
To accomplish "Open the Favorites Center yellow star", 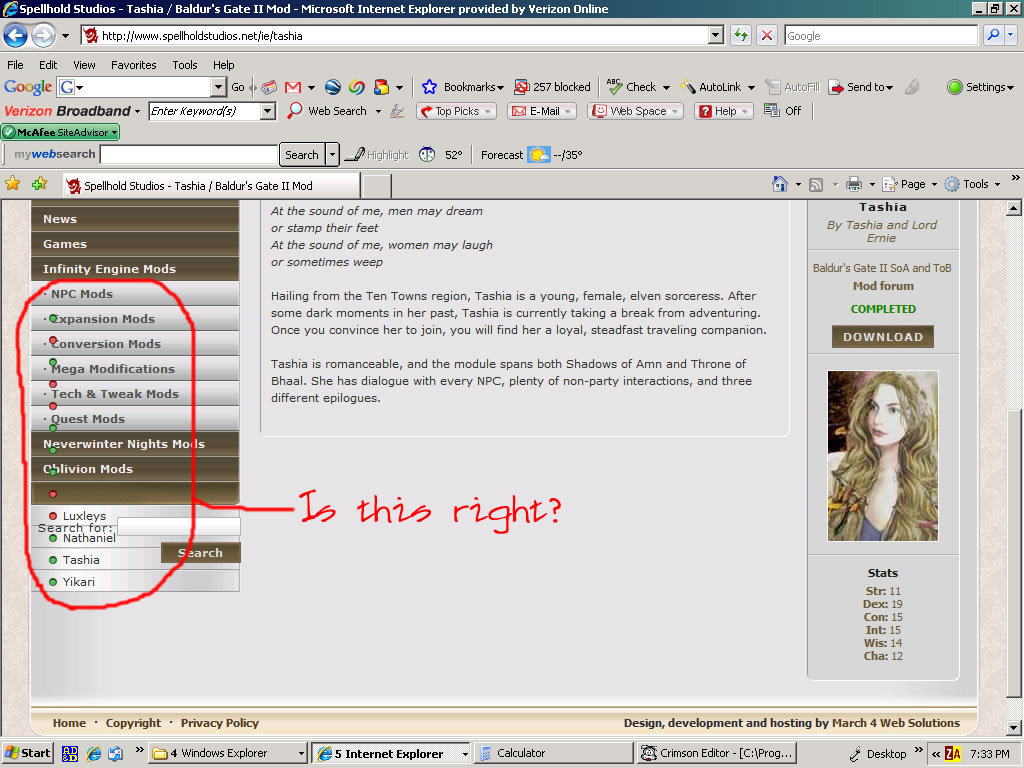I will click(12, 184).
